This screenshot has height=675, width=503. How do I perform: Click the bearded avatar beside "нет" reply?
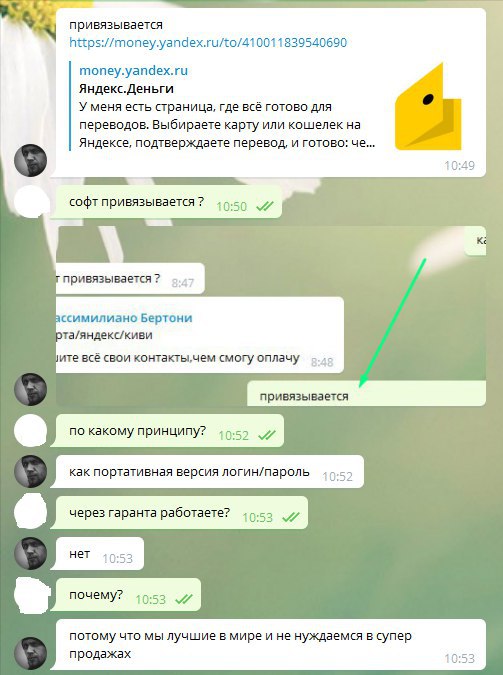[x=30, y=553]
